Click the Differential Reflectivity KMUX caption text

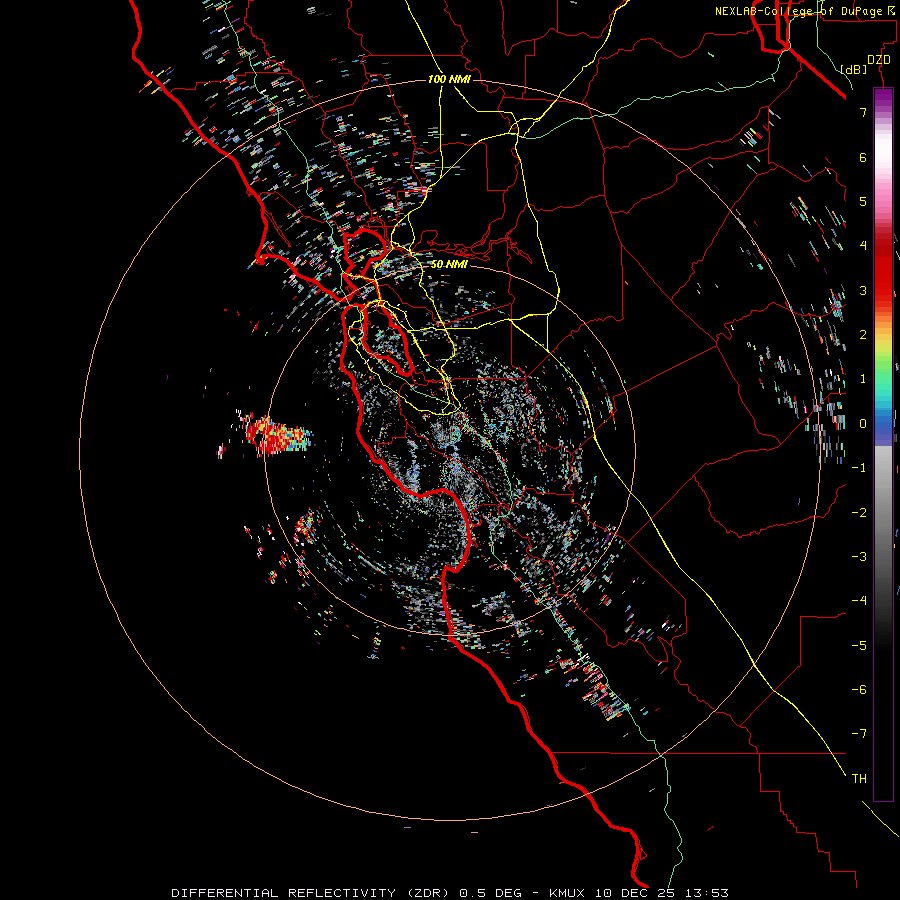(450, 893)
